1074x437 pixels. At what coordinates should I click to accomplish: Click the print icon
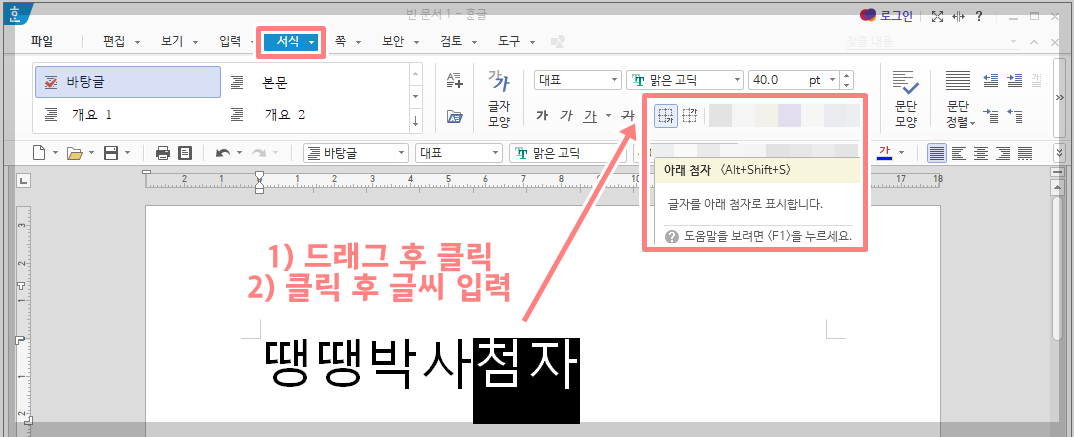coord(163,153)
